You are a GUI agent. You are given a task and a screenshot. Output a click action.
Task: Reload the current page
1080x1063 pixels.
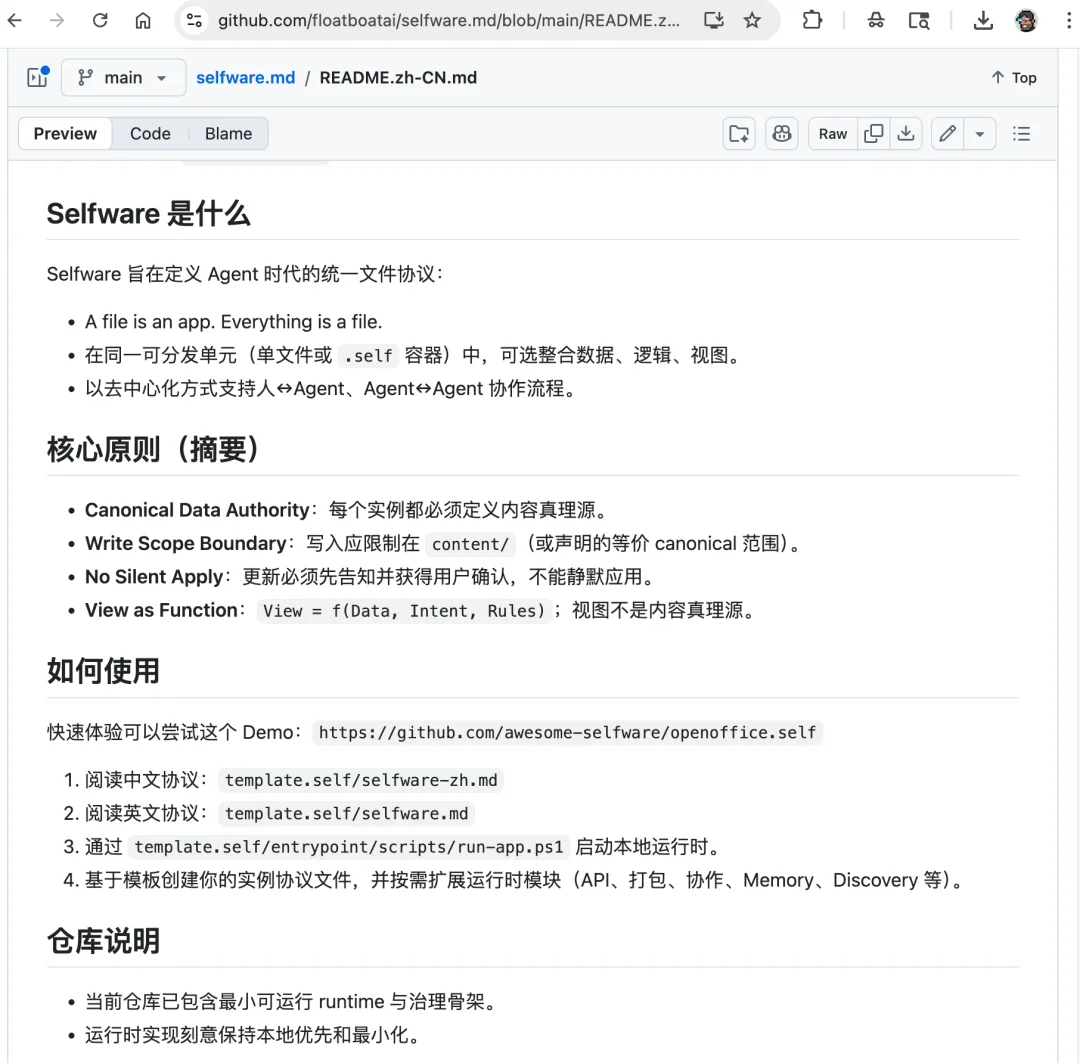[x=99, y=20]
